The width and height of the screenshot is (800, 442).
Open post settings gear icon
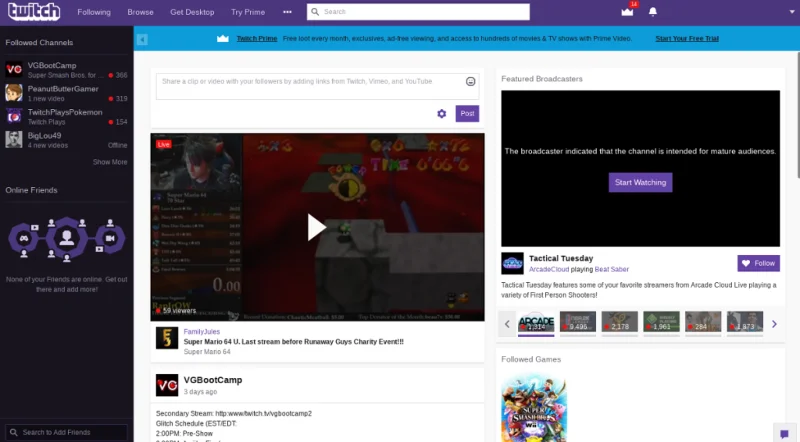click(x=442, y=114)
